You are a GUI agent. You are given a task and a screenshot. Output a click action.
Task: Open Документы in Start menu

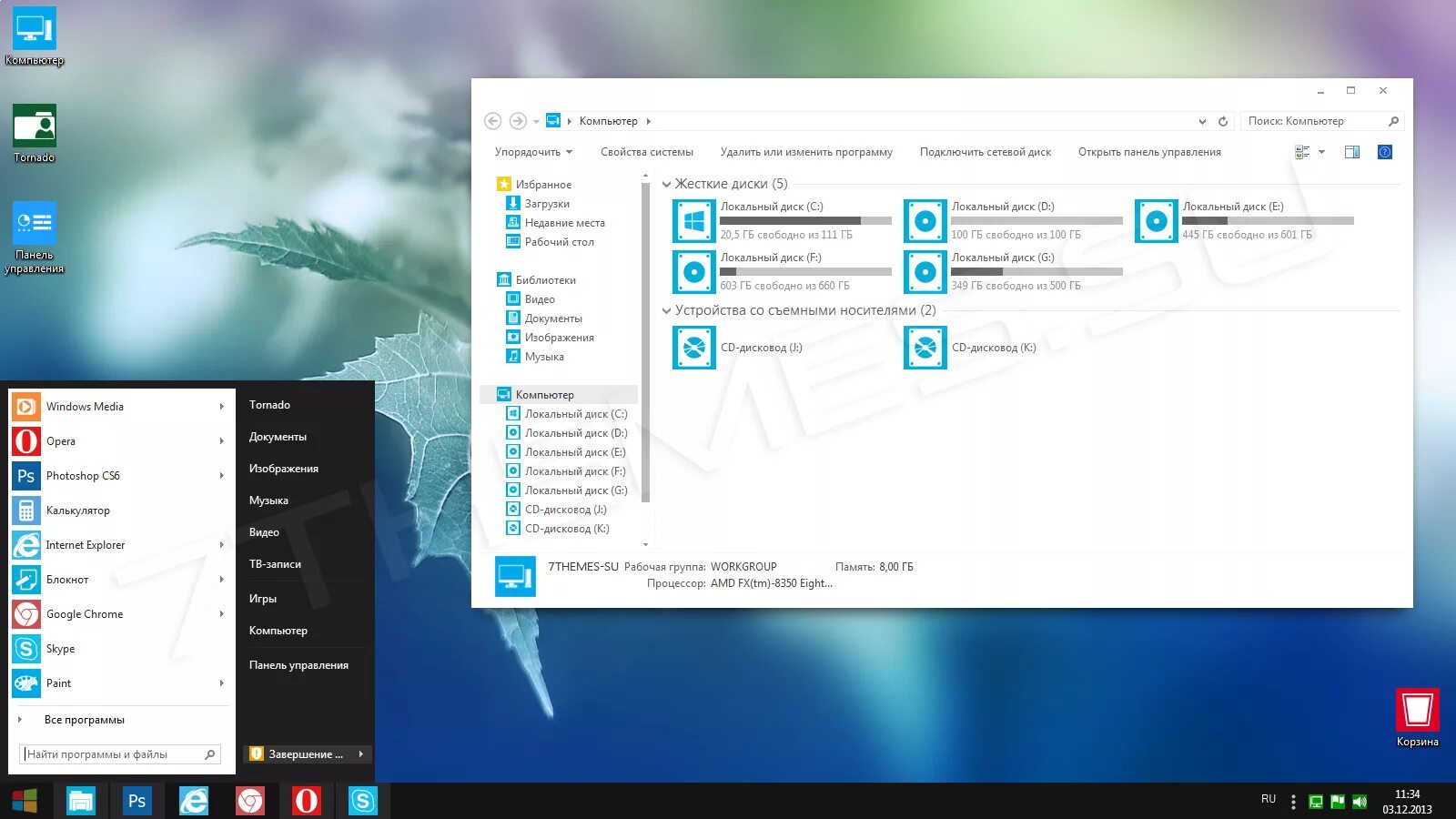pyautogui.click(x=278, y=437)
